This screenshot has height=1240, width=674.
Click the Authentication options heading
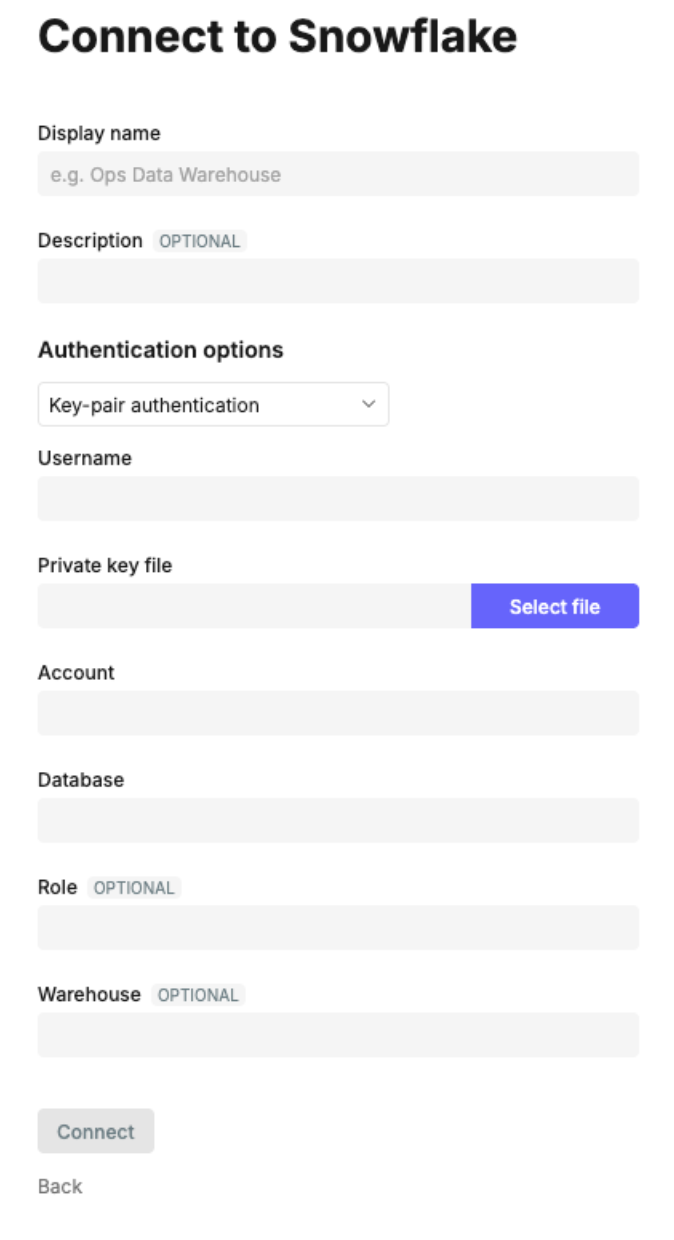[160, 350]
